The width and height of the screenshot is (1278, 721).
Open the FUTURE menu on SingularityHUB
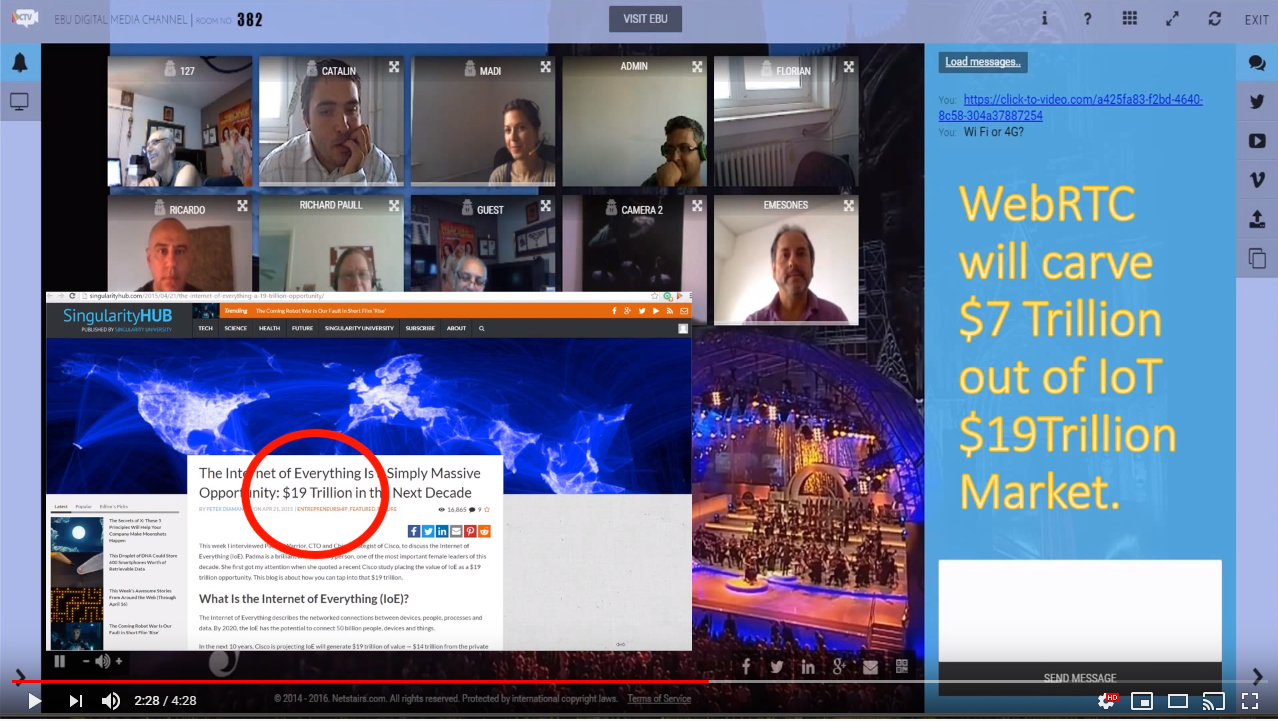point(302,328)
